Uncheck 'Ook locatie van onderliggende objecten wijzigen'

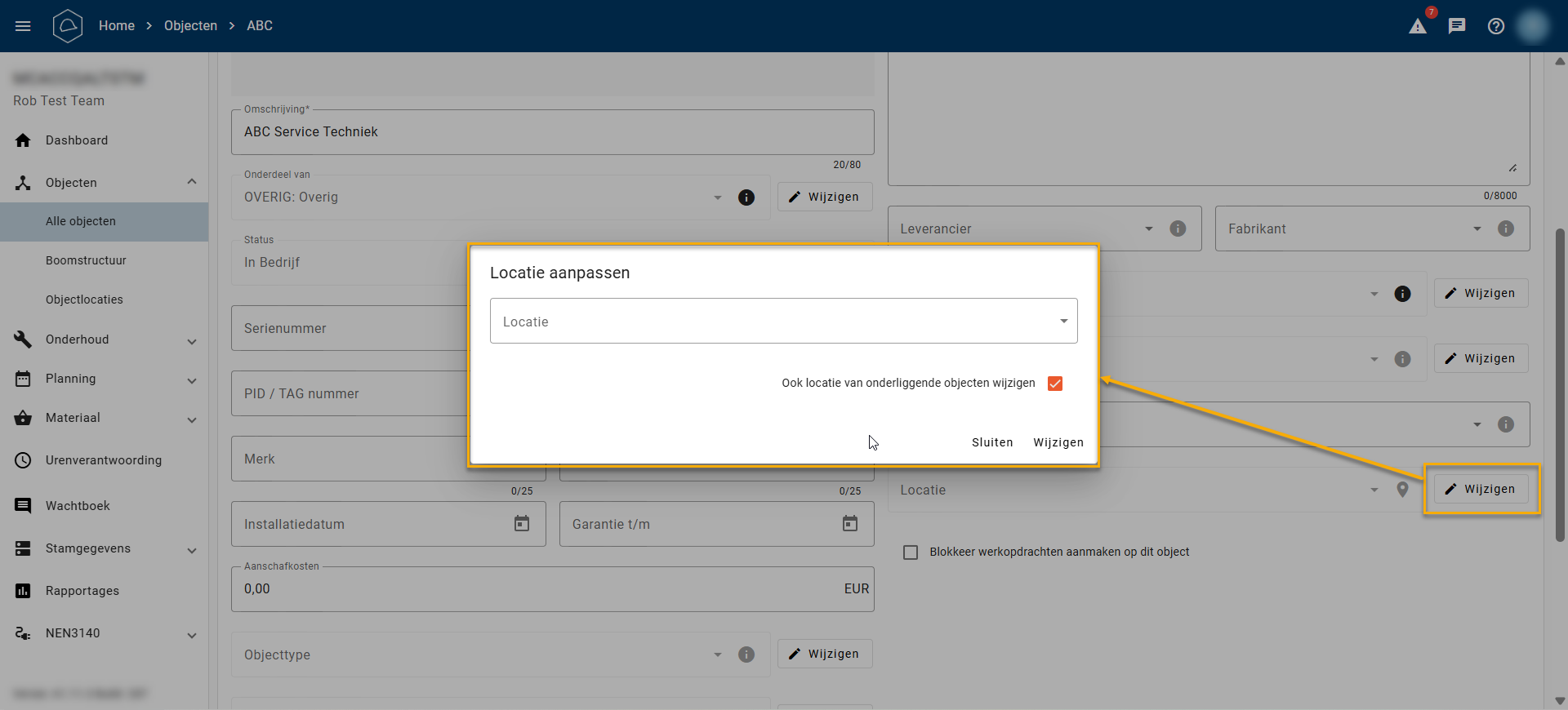[1055, 384]
